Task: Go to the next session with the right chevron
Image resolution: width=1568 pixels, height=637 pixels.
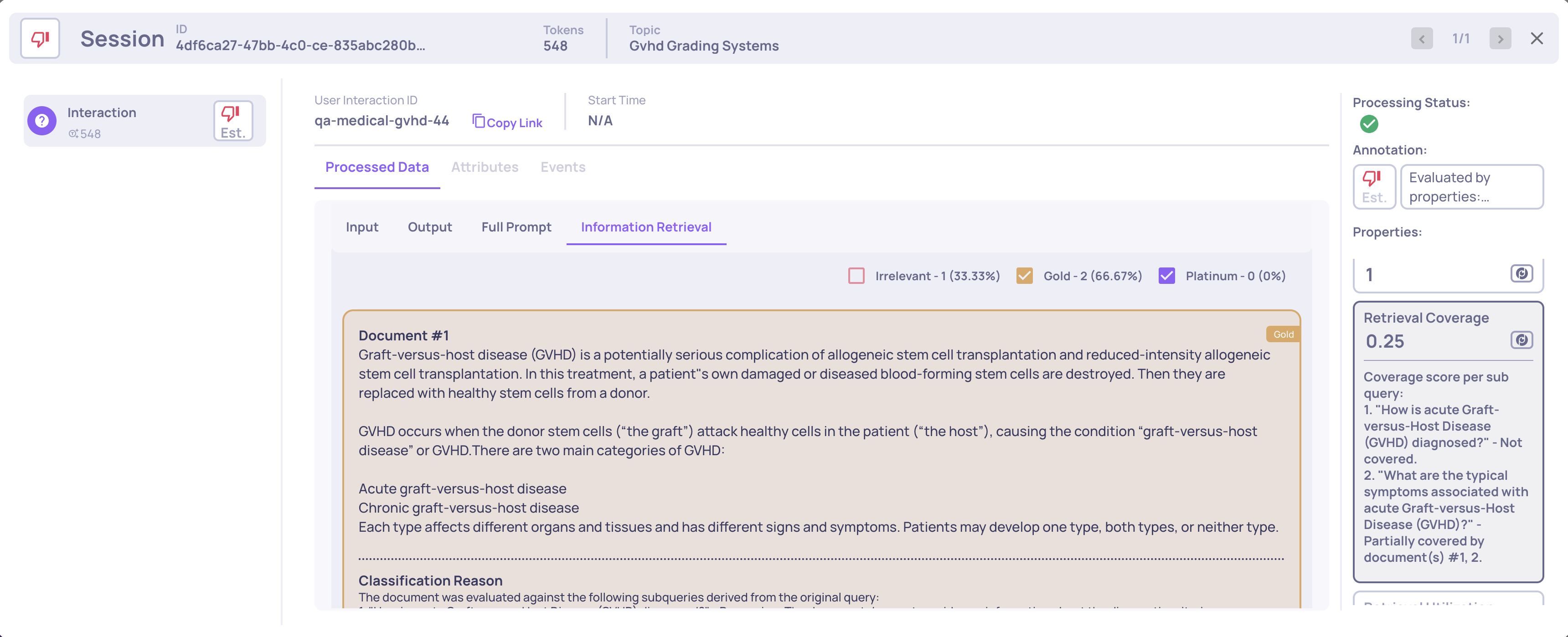Action: 1500,39
